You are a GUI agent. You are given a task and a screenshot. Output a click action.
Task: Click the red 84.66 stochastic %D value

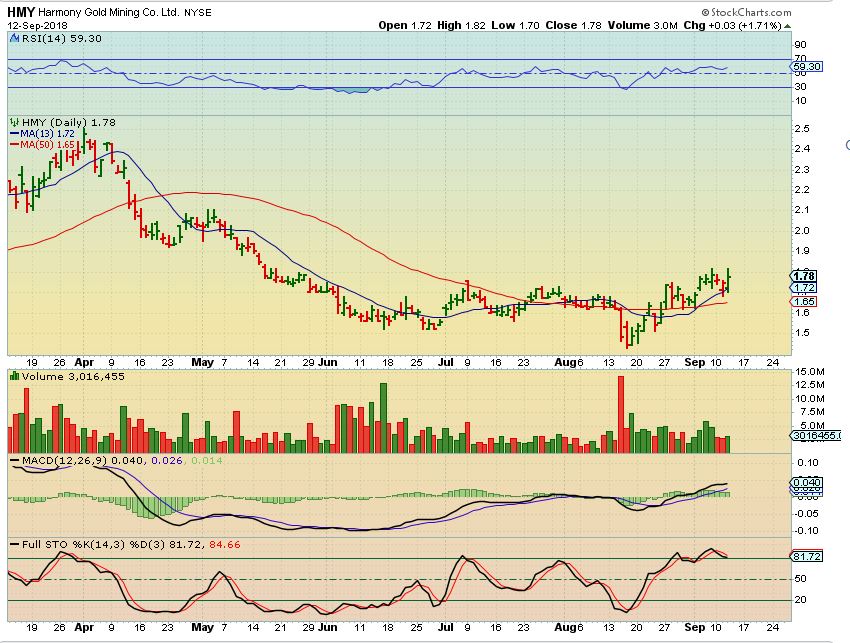[x=224, y=544]
